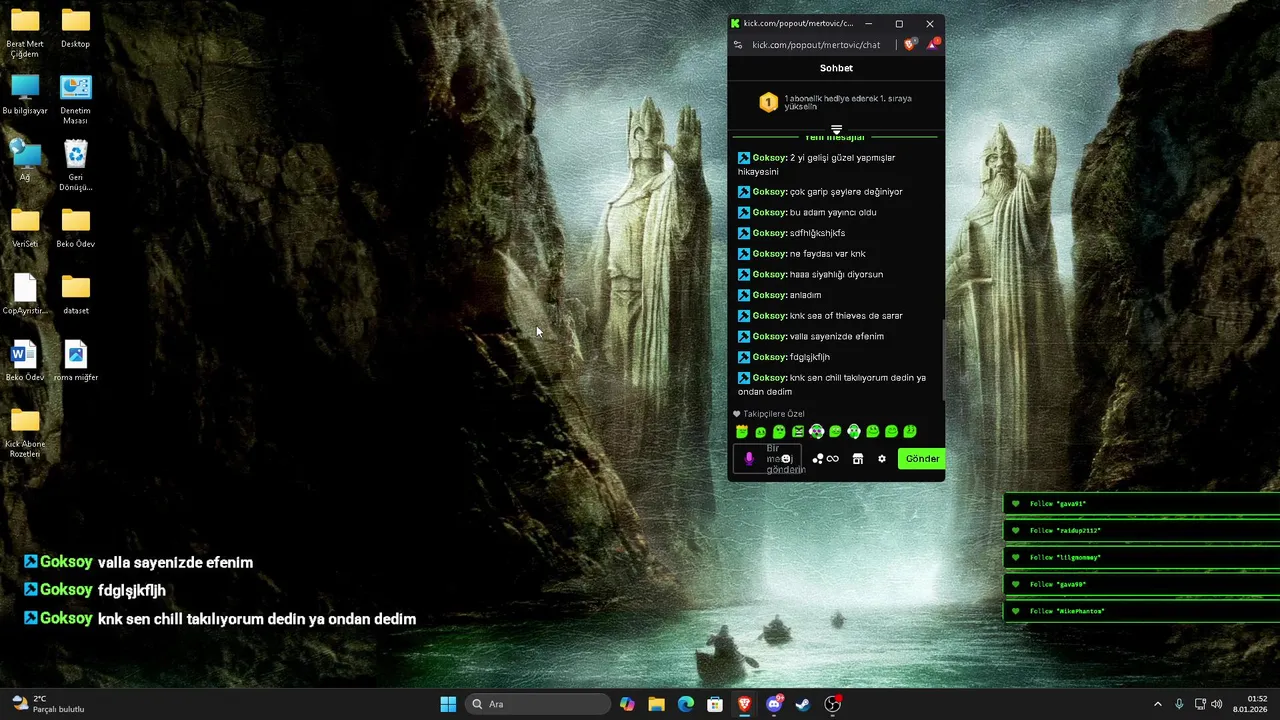This screenshot has width=1280, height=720.
Task: Open site settings icon left of URL
Action: point(738,45)
